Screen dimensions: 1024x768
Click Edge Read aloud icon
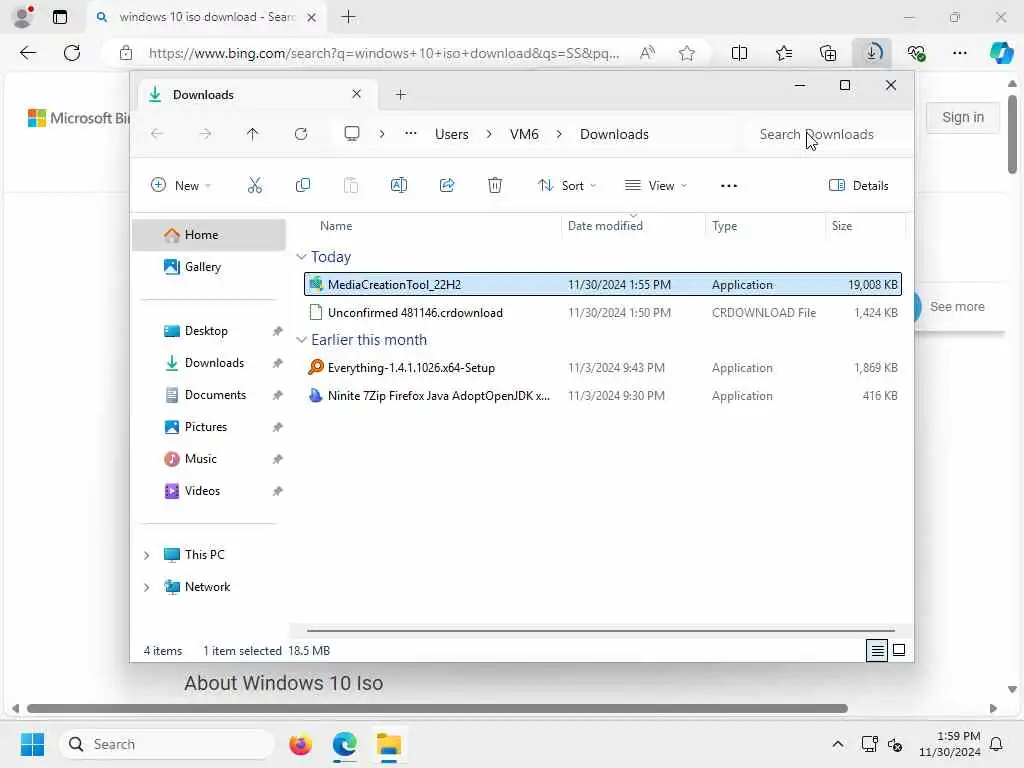[x=647, y=53]
